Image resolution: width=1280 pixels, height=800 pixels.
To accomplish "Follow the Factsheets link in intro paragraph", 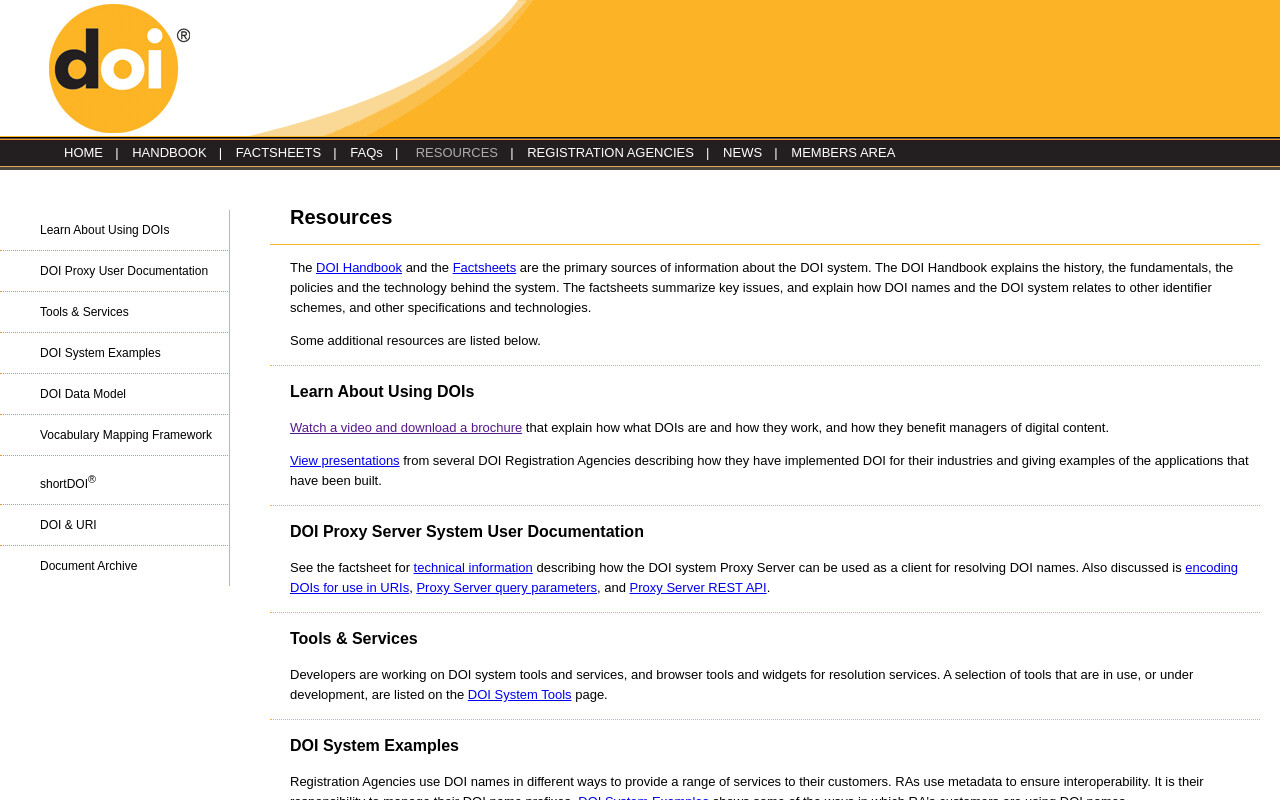I will (484, 268).
